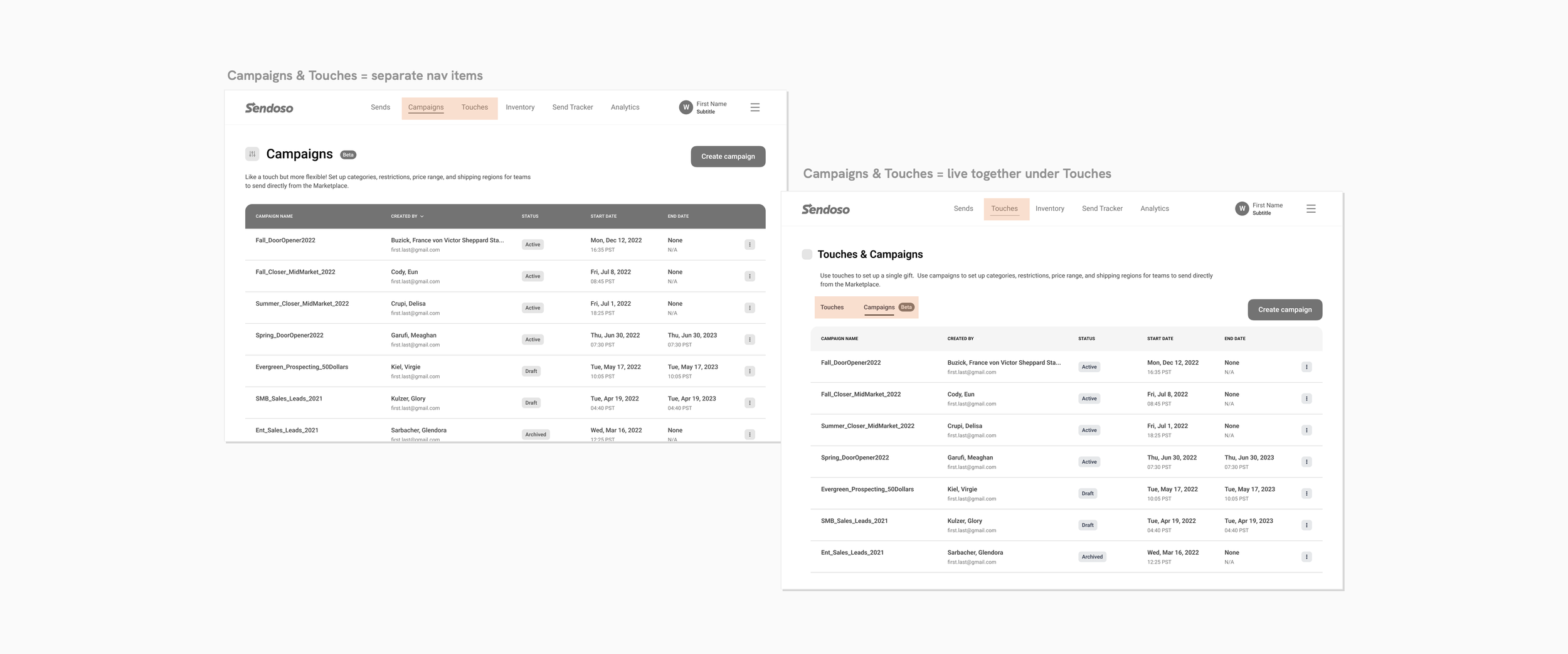Click Create campaign button in right mockup

[x=1285, y=309]
